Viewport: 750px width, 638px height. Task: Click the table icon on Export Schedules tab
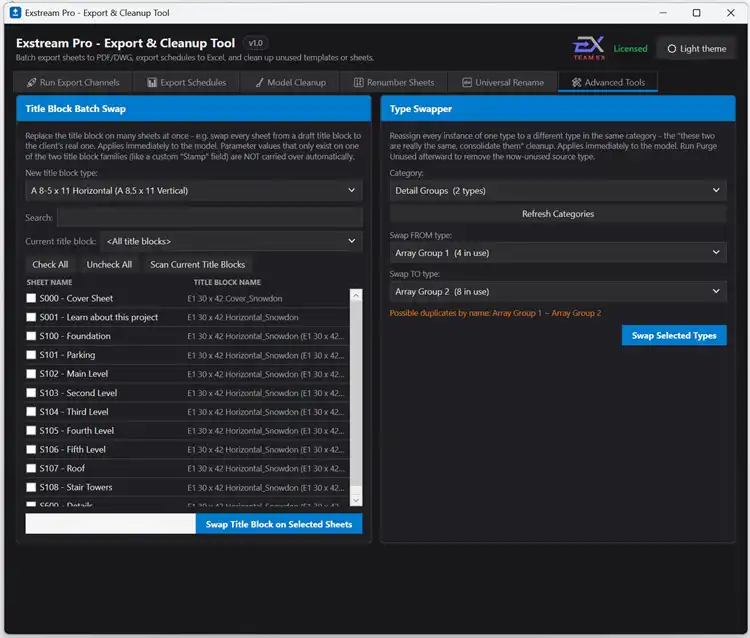coord(152,83)
